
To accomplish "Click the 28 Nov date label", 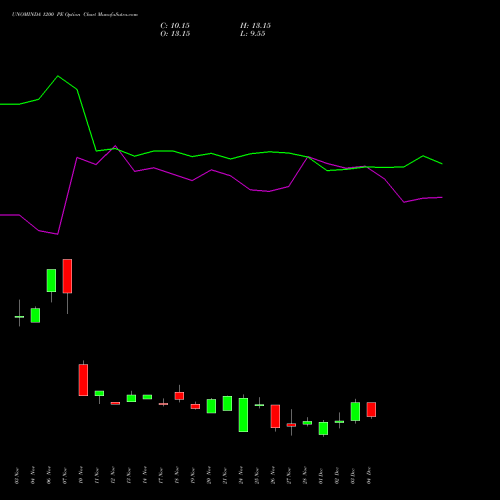I will pos(305,476).
